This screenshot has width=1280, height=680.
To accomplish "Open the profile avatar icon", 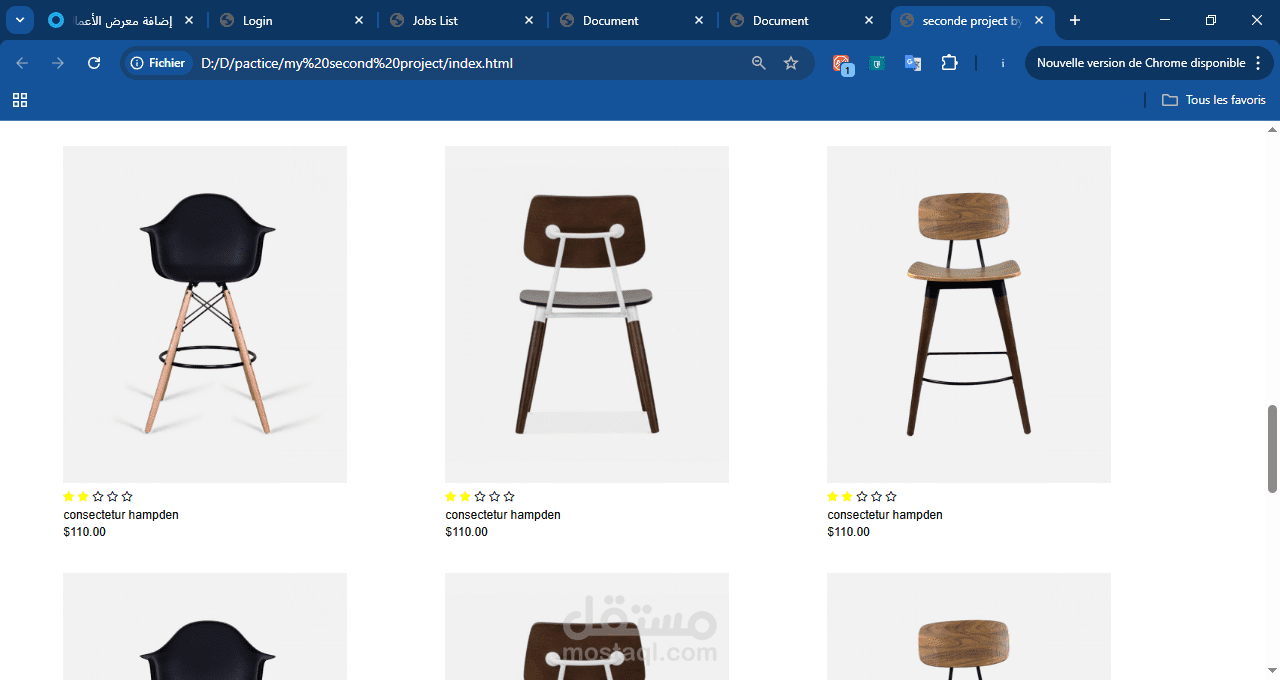I will click(x=1003, y=63).
